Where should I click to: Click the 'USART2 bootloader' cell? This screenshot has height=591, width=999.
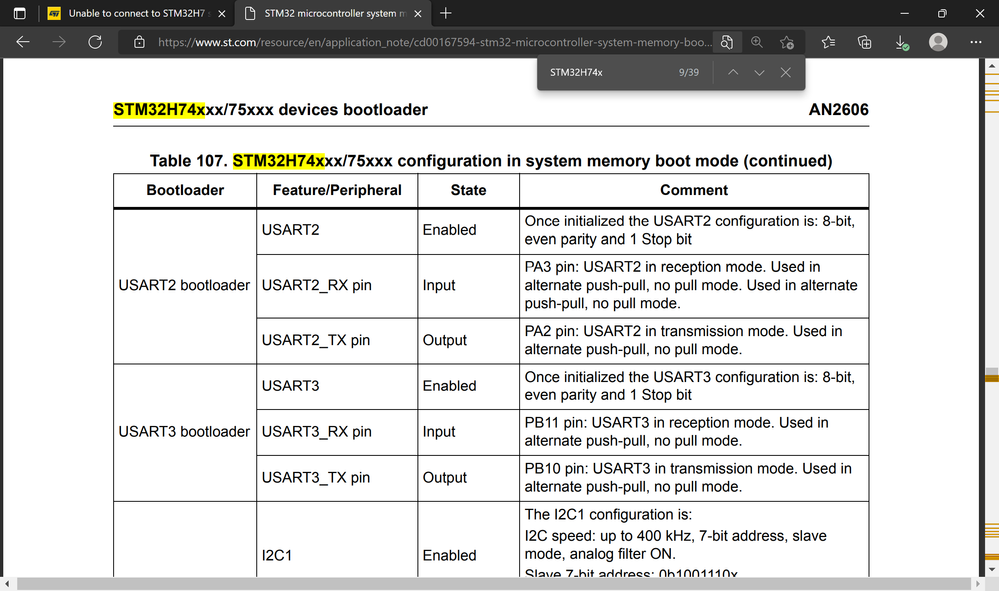(184, 285)
